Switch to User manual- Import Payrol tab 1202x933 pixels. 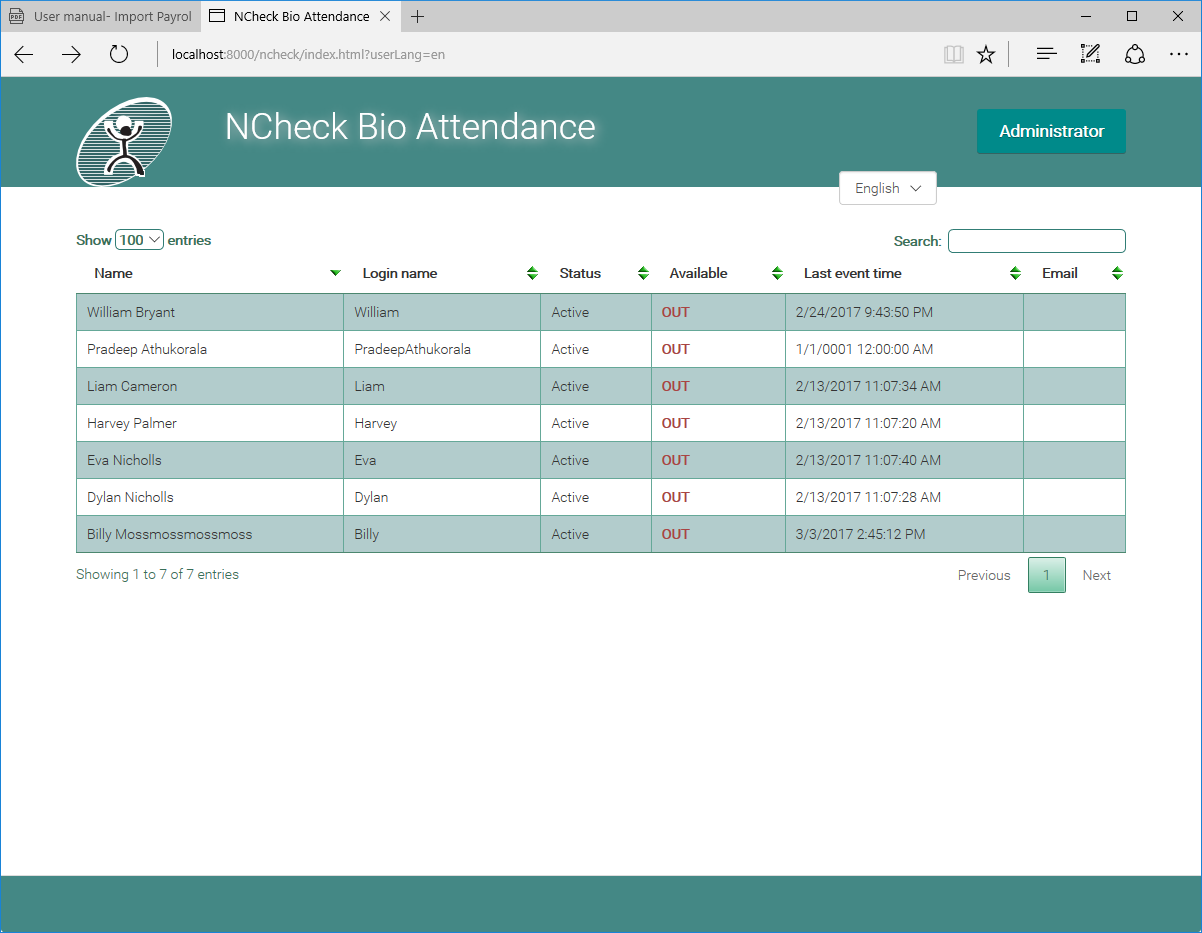coord(100,16)
